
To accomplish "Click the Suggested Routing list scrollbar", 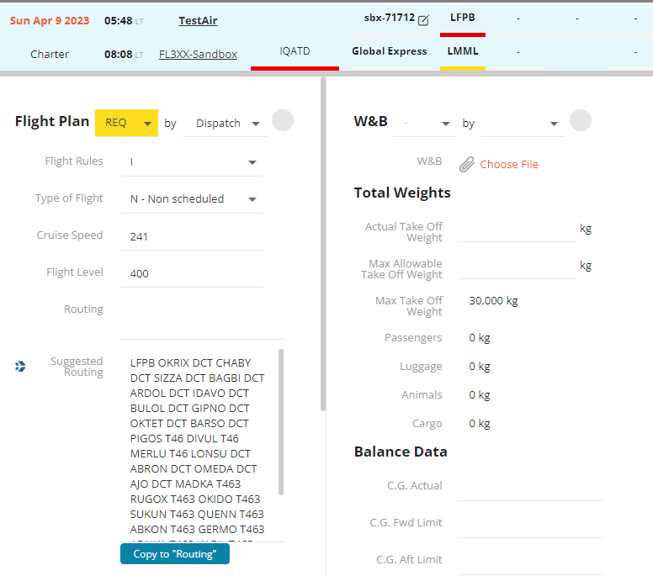I will [281, 420].
